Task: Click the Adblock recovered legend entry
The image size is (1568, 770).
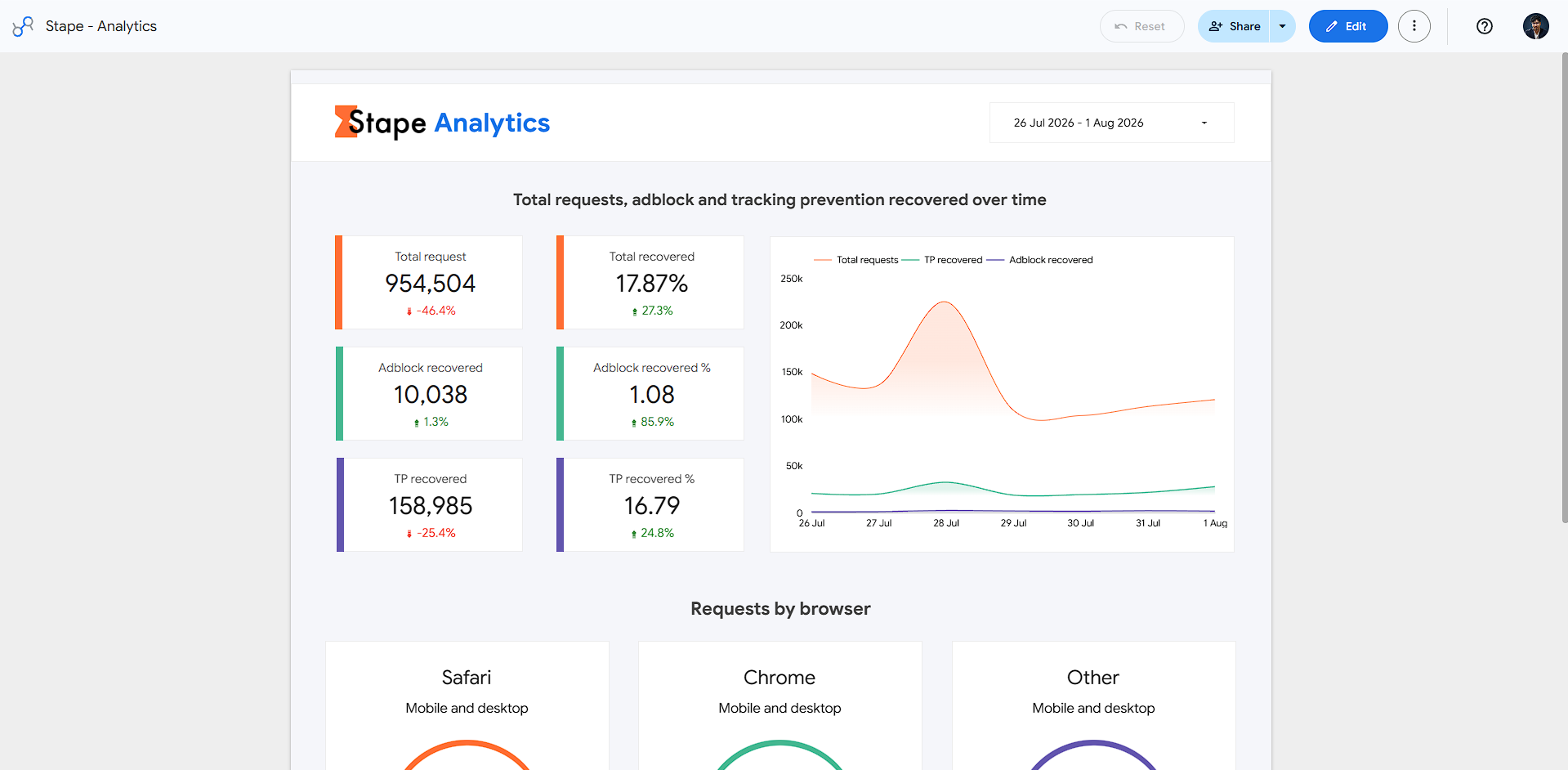Action: point(1040,260)
